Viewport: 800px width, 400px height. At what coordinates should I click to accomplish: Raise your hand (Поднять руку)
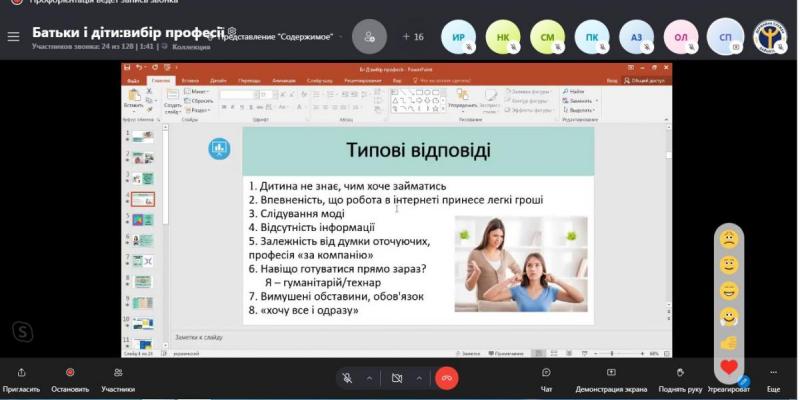679,377
